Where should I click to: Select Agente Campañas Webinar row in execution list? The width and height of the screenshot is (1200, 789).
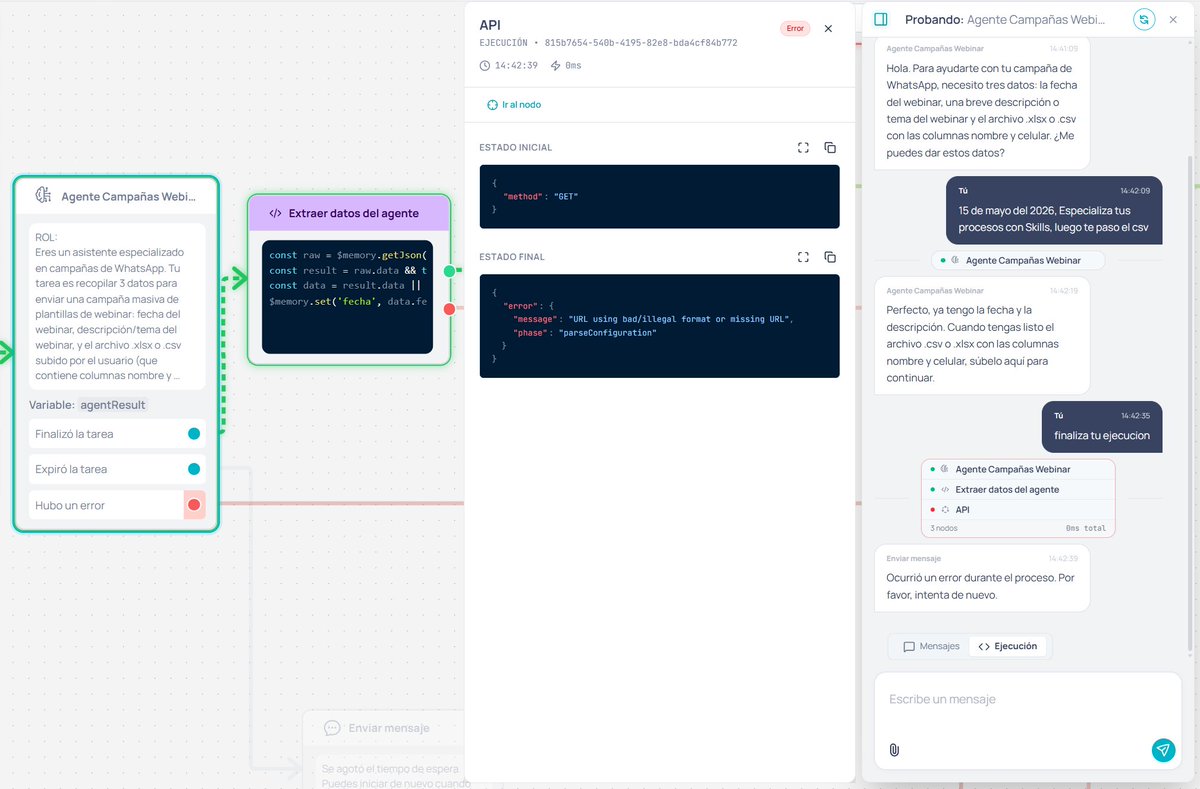point(1017,469)
